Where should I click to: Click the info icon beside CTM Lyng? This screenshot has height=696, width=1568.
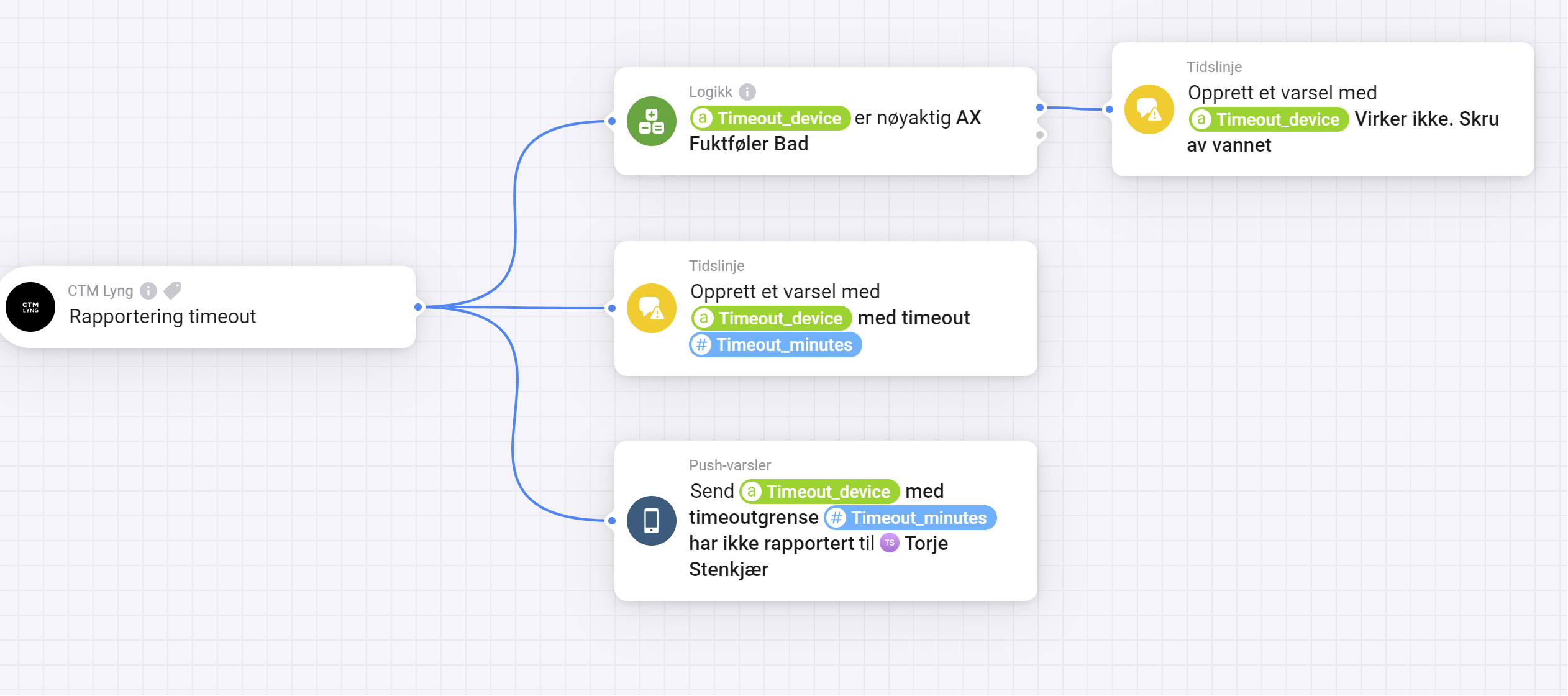[148, 290]
